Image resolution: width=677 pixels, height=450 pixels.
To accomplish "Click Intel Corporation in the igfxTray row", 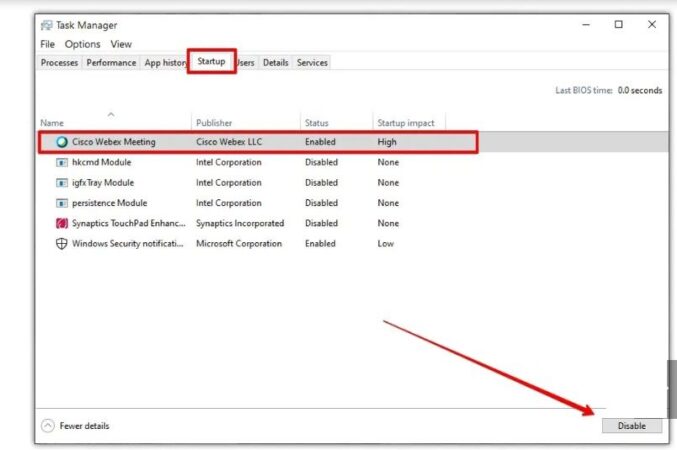I will click(x=228, y=183).
